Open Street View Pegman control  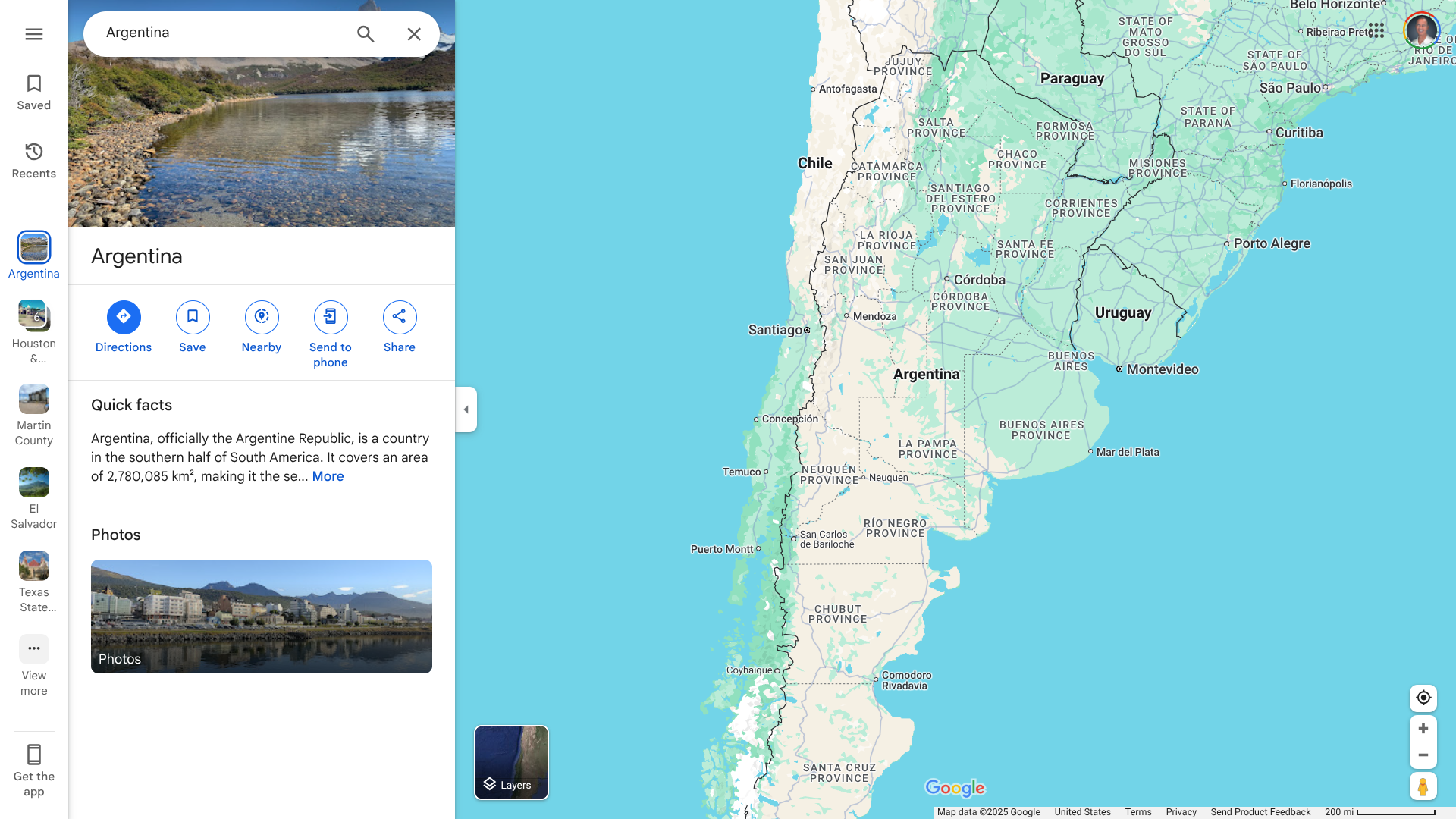1423,786
